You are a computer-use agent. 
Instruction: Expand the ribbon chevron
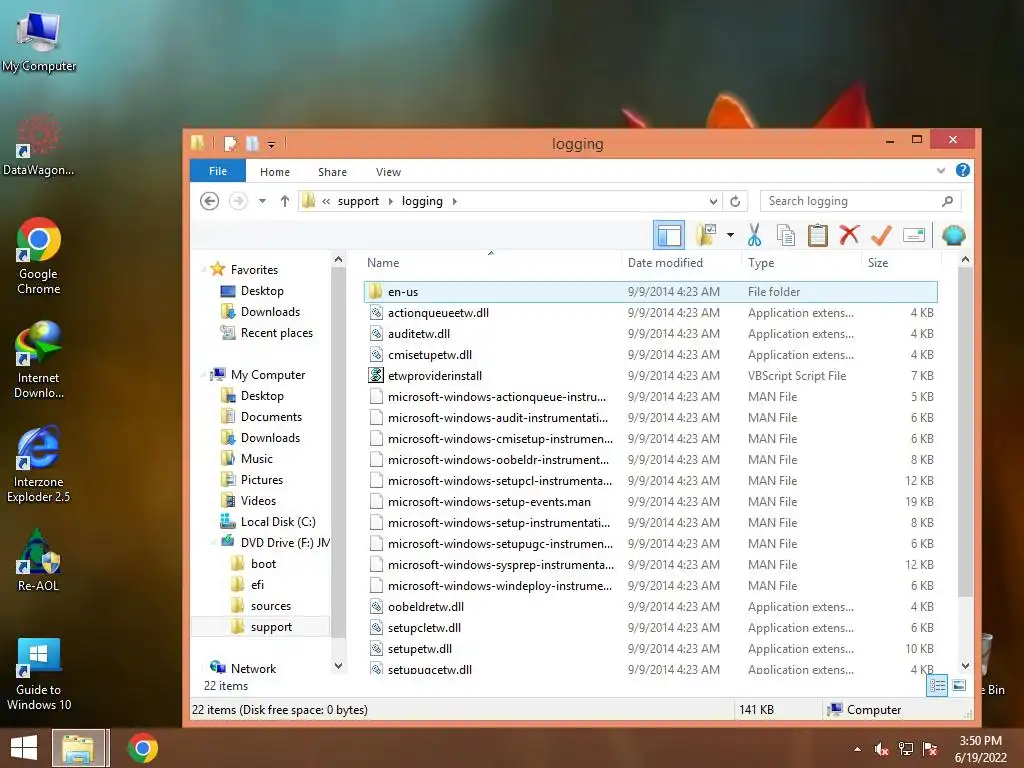pyautogui.click(x=940, y=170)
